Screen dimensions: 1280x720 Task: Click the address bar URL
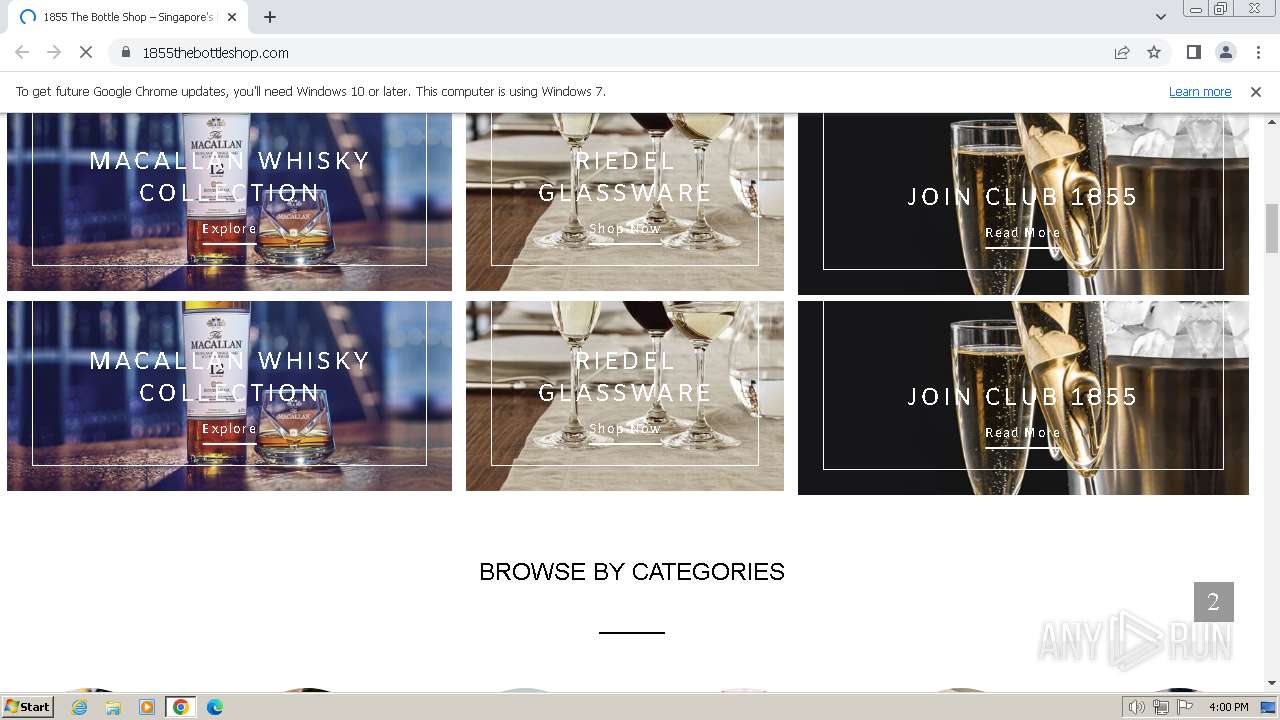tap(216, 52)
